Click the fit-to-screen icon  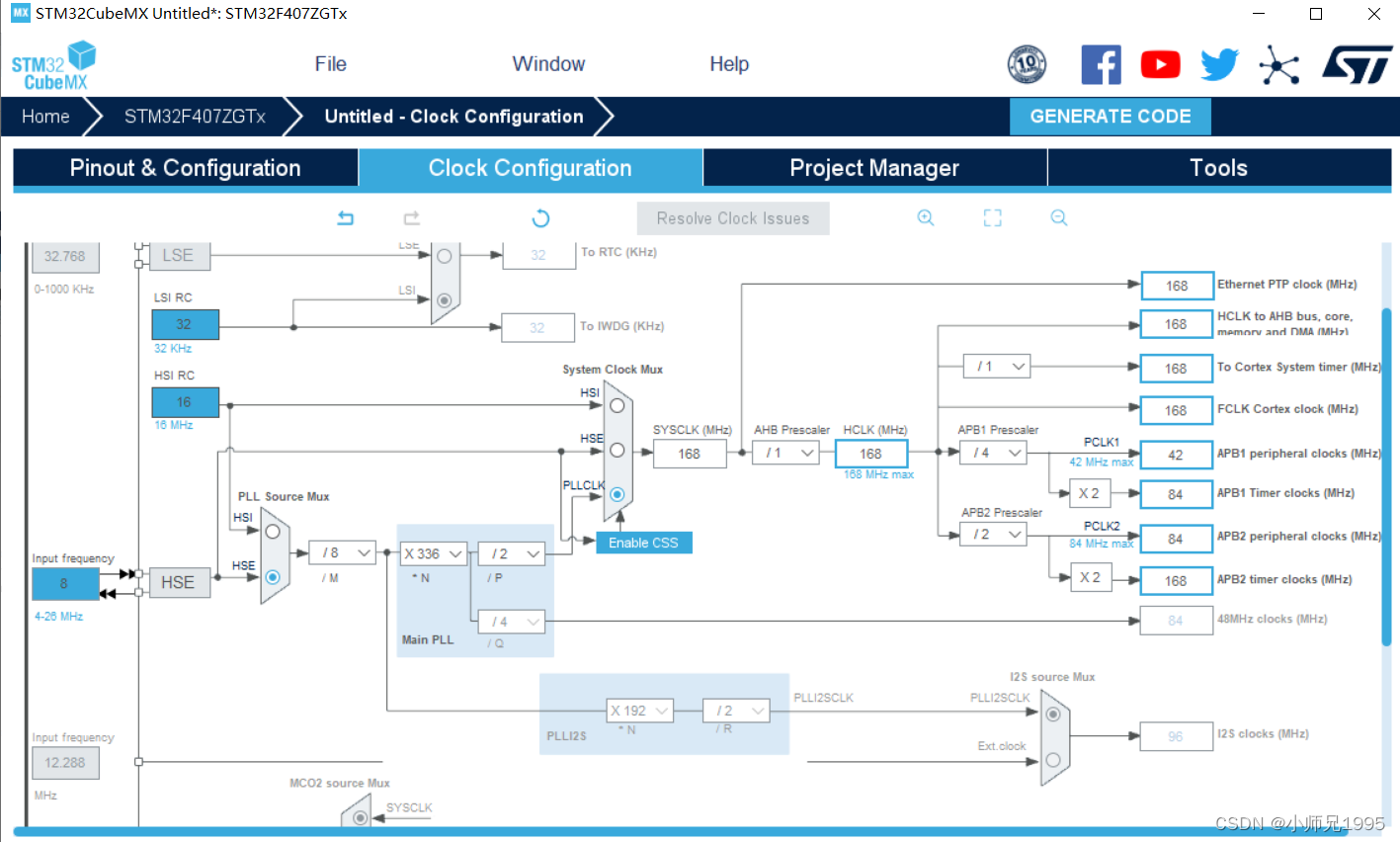[x=993, y=217]
